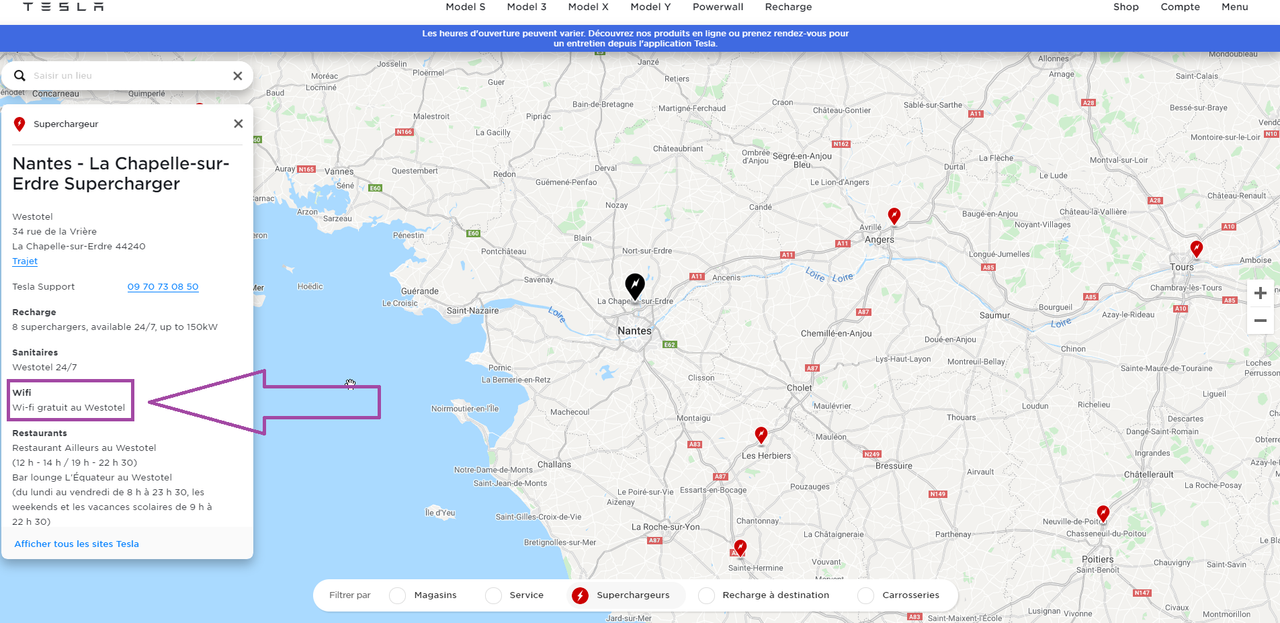
Task: Select the Supercharger marker at Angers
Action: coord(894,216)
